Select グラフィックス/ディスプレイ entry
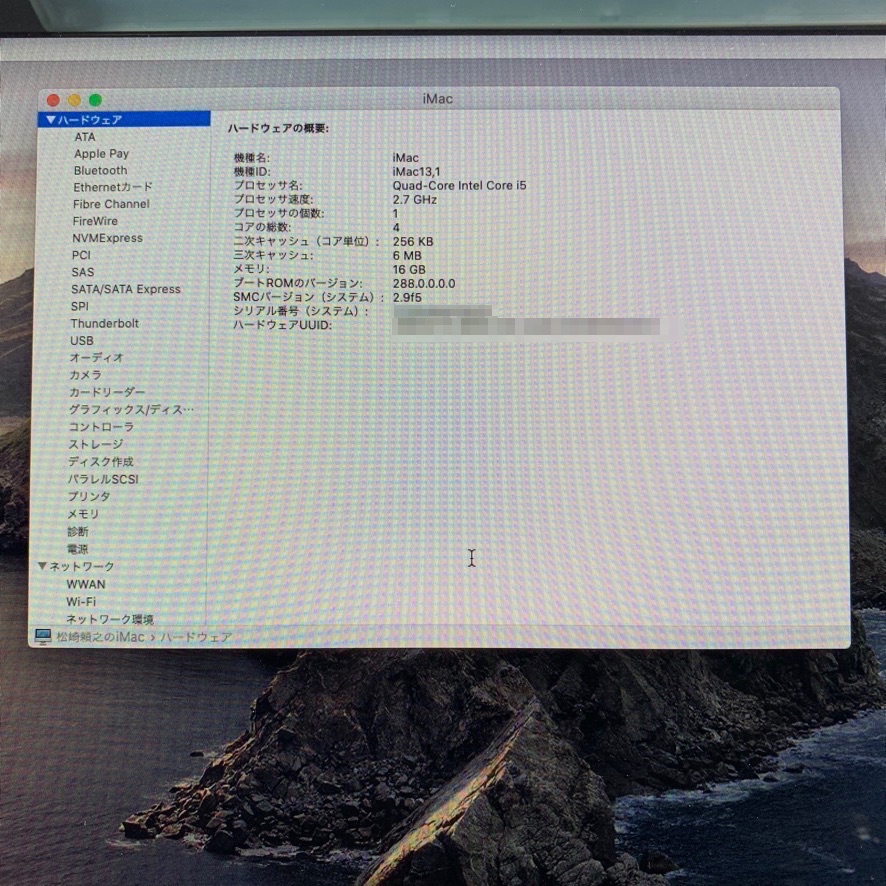The height and width of the screenshot is (886, 886). pyautogui.click(x=131, y=410)
